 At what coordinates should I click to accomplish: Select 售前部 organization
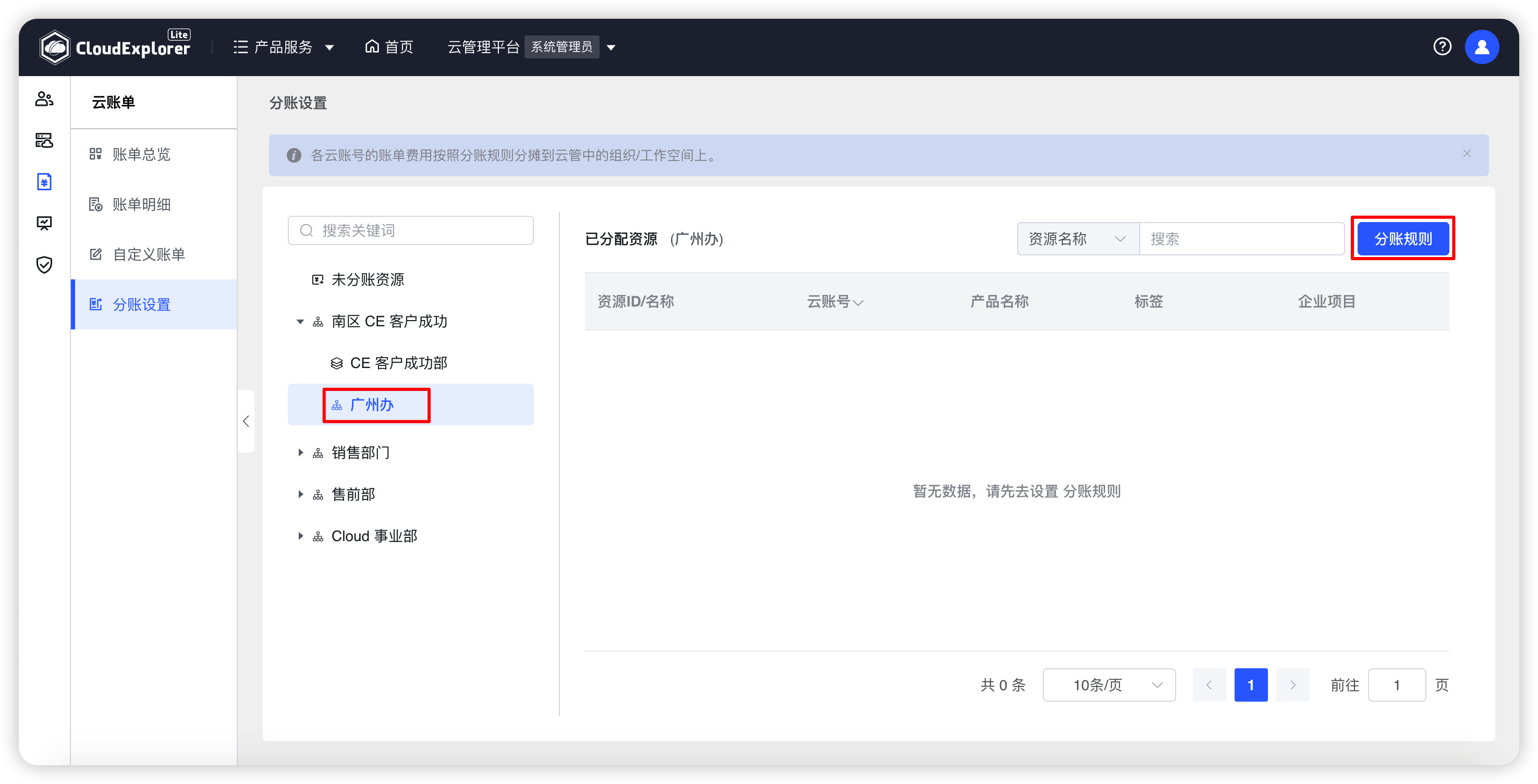(x=353, y=494)
